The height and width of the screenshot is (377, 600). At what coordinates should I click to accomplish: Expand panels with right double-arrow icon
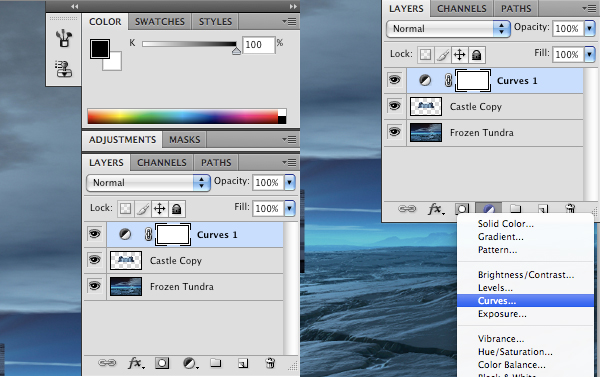[x=293, y=6]
